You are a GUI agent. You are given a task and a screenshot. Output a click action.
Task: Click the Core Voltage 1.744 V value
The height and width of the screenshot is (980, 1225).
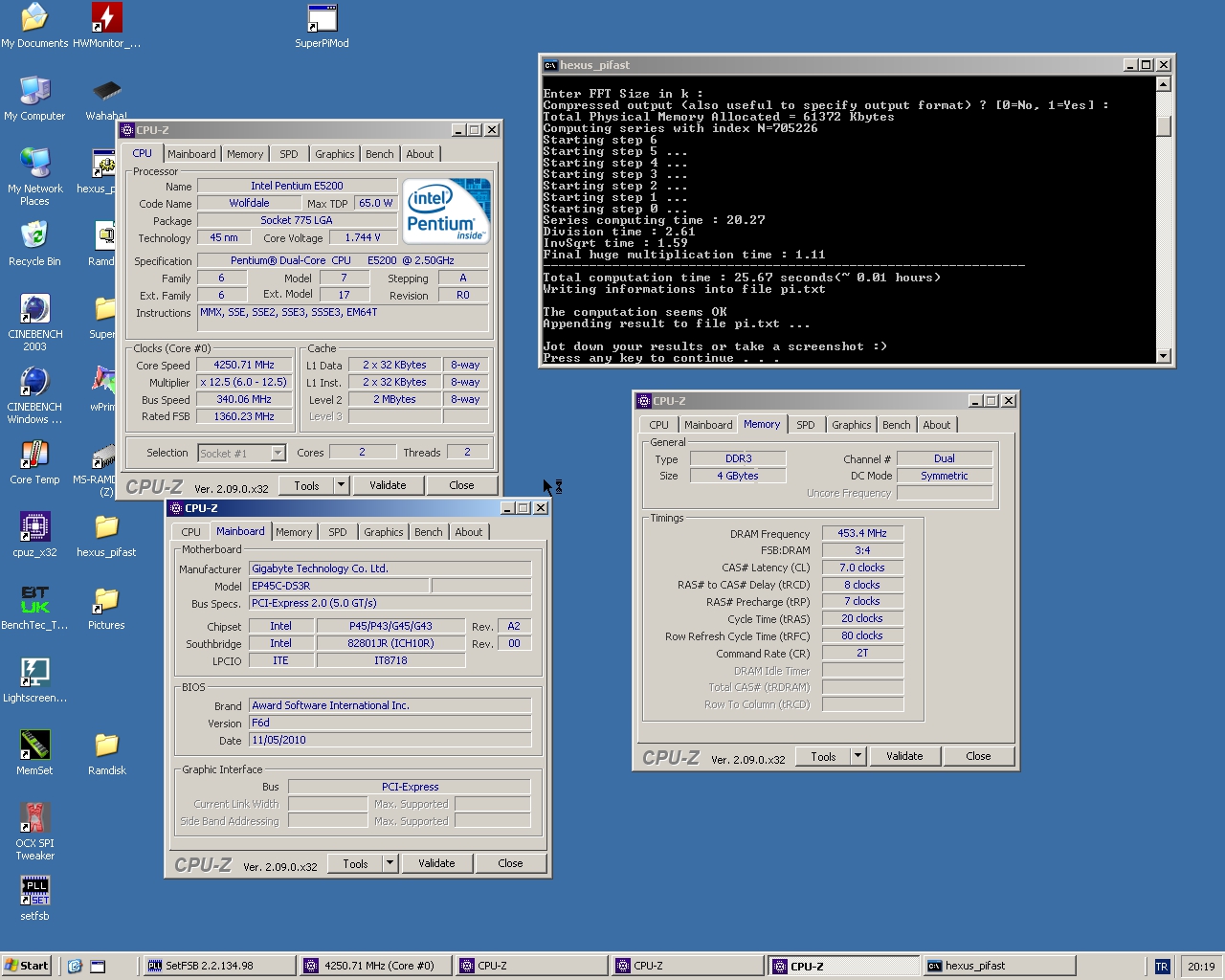(x=363, y=237)
